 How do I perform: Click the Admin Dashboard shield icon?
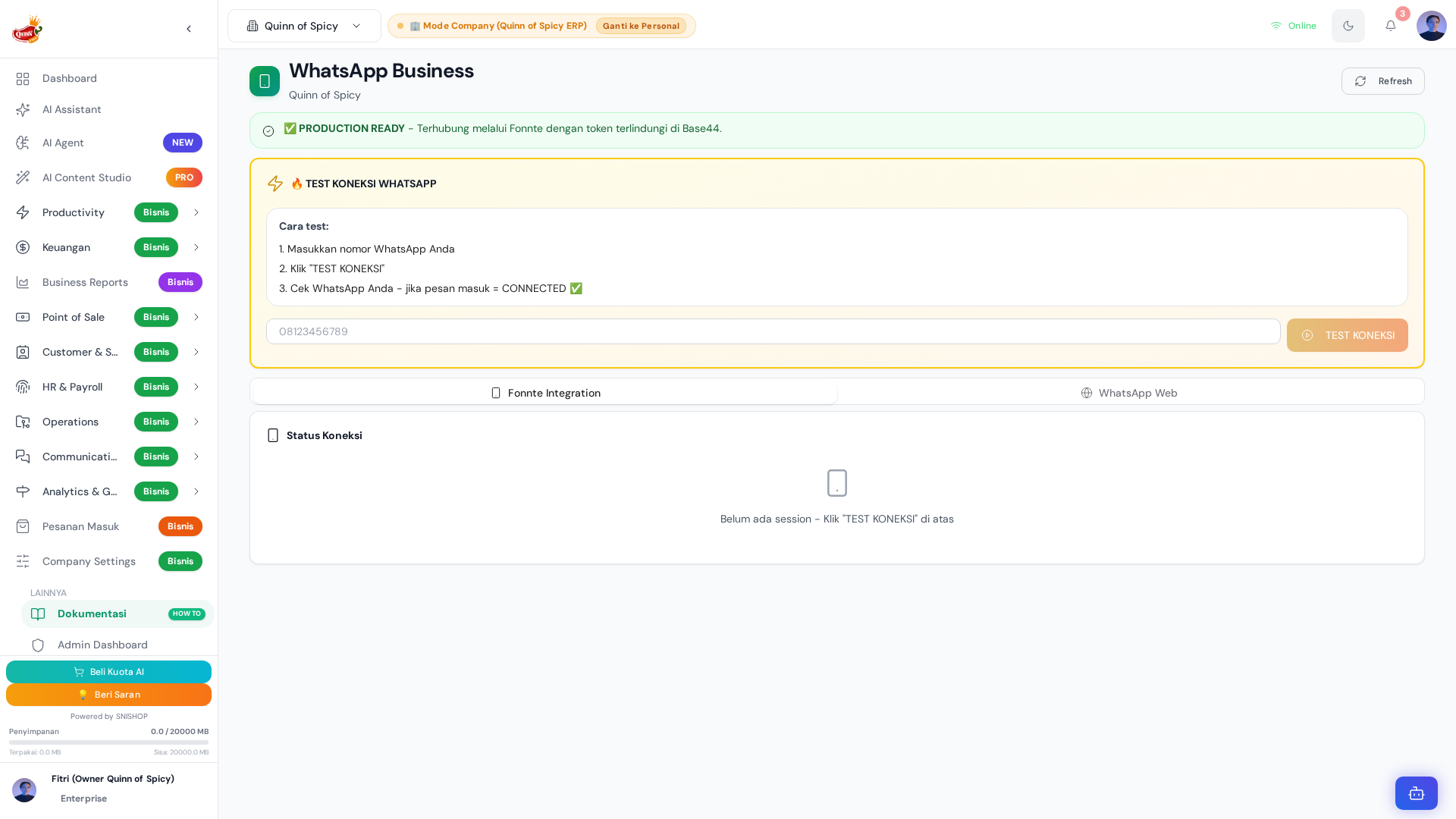pyautogui.click(x=38, y=645)
